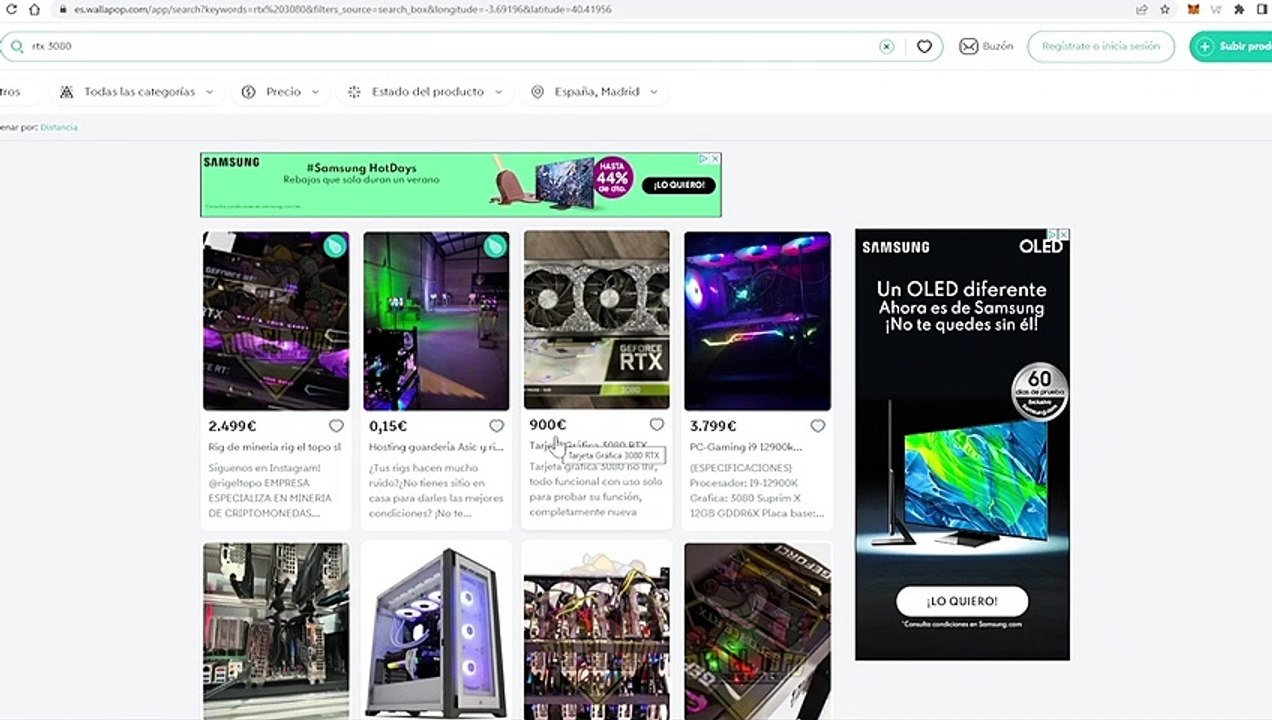Click the categories icon beside Todas las categorías
Viewport: 1272px width, 720px height.
(x=66, y=91)
